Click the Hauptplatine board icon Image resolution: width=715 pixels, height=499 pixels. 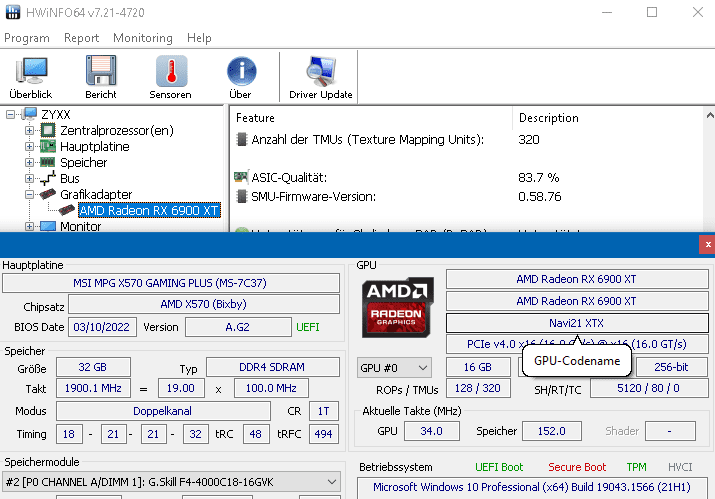click(x=47, y=146)
